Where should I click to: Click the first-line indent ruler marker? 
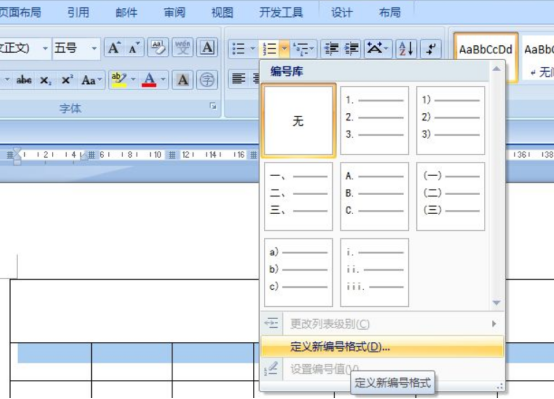[x=17, y=151]
